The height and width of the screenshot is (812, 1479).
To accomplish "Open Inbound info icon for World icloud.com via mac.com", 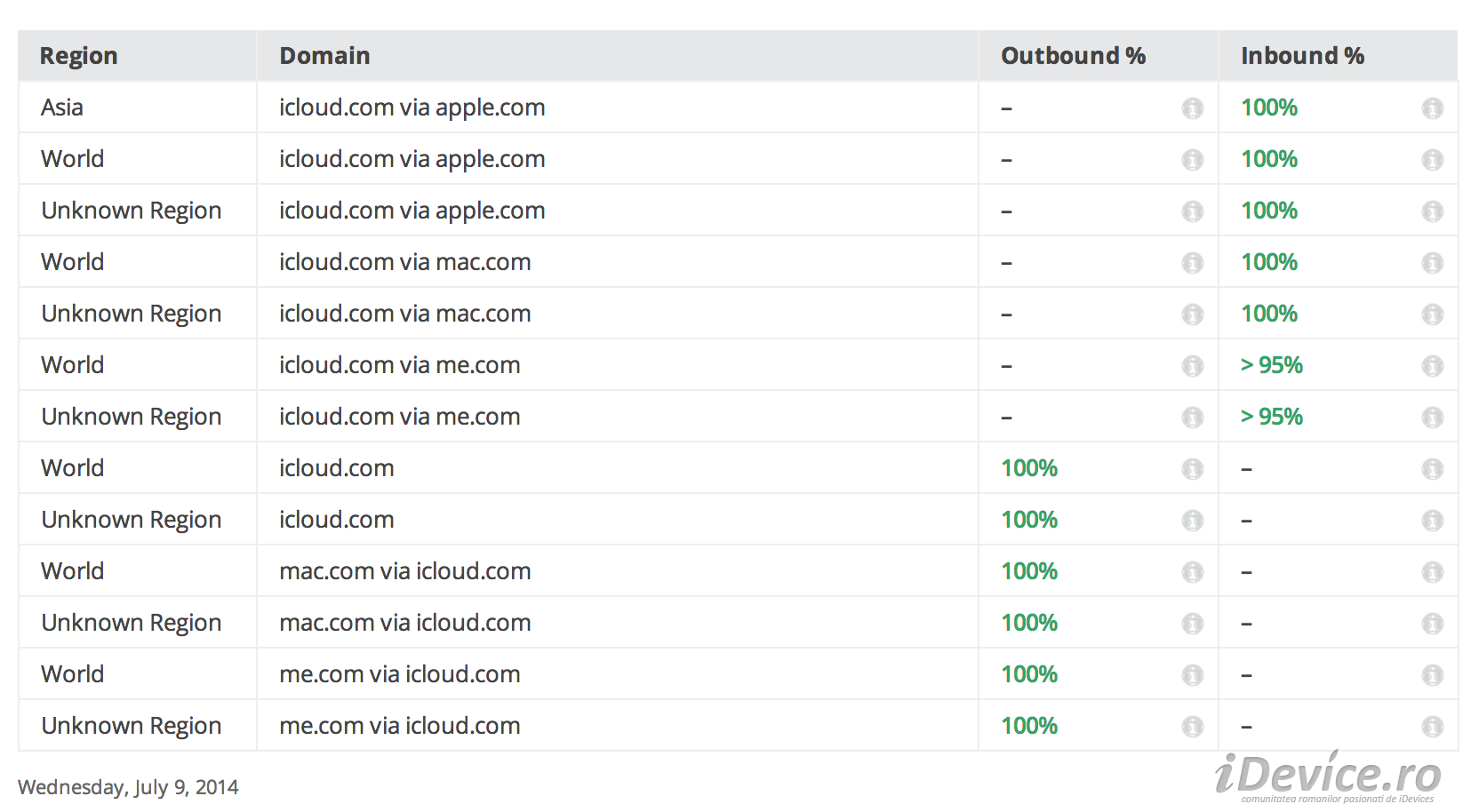I will pos(1433,263).
